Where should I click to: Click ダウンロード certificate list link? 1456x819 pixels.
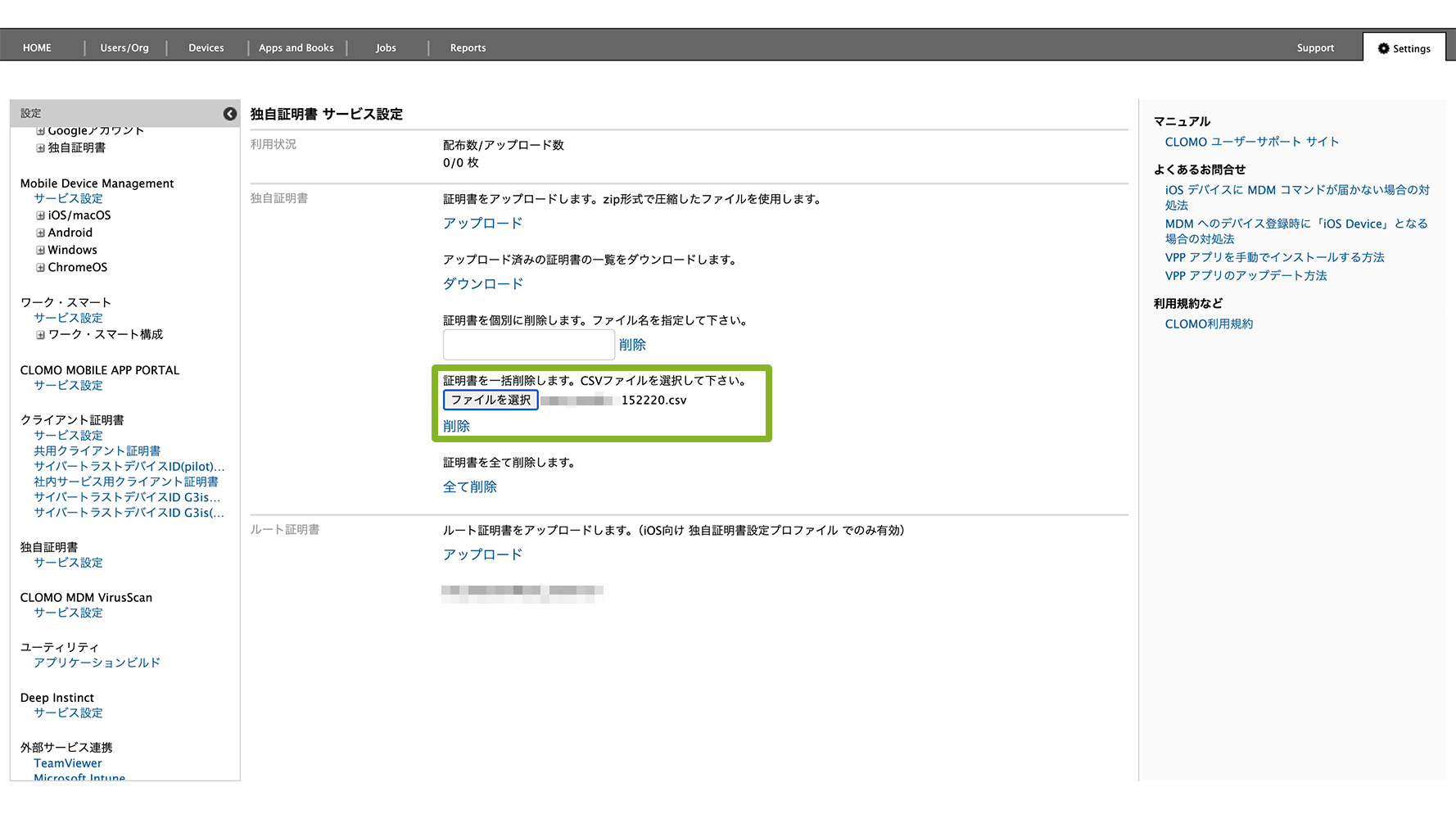482,283
